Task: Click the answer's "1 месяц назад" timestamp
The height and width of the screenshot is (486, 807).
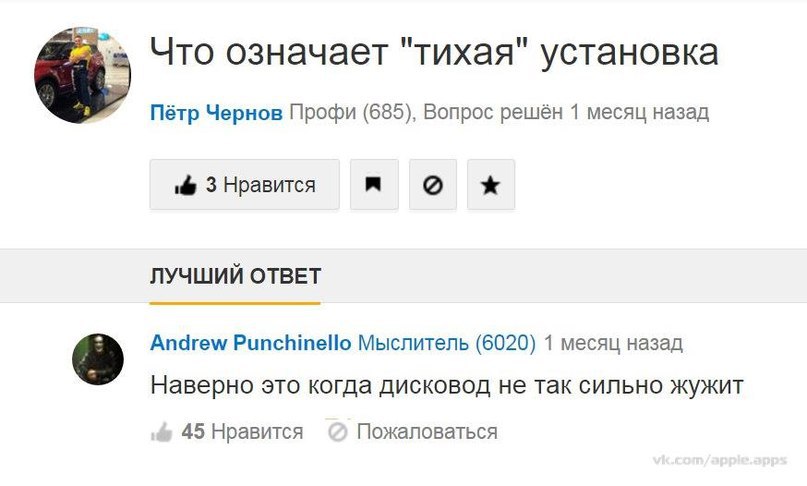Action: (x=613, y=344)
